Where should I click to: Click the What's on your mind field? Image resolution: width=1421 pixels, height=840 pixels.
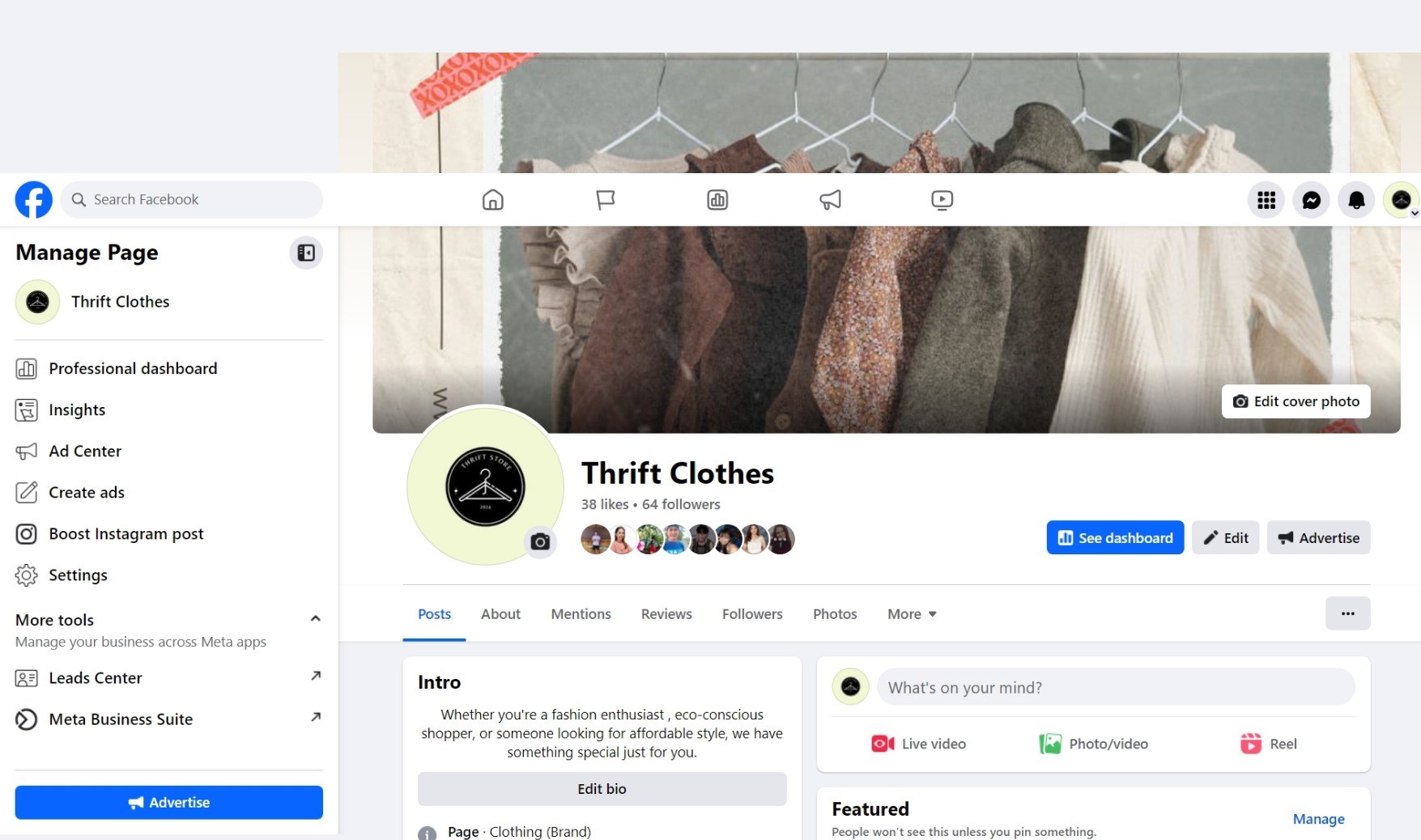coord(1116,687)
